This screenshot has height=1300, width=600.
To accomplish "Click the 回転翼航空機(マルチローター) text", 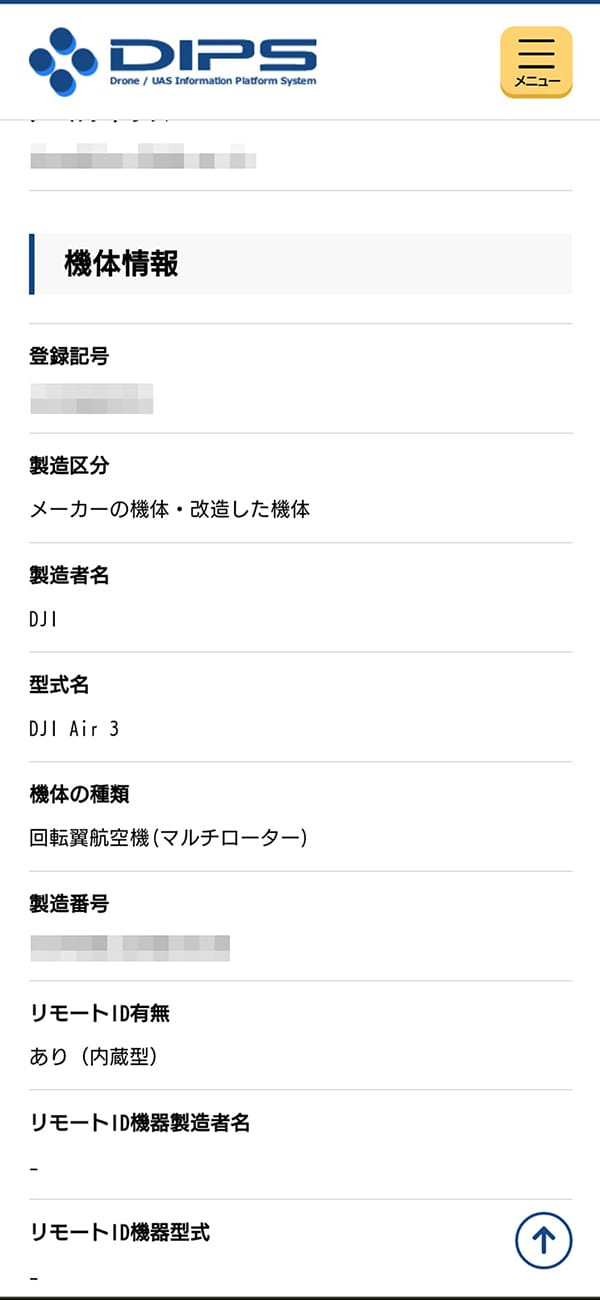I will [168, 838].
